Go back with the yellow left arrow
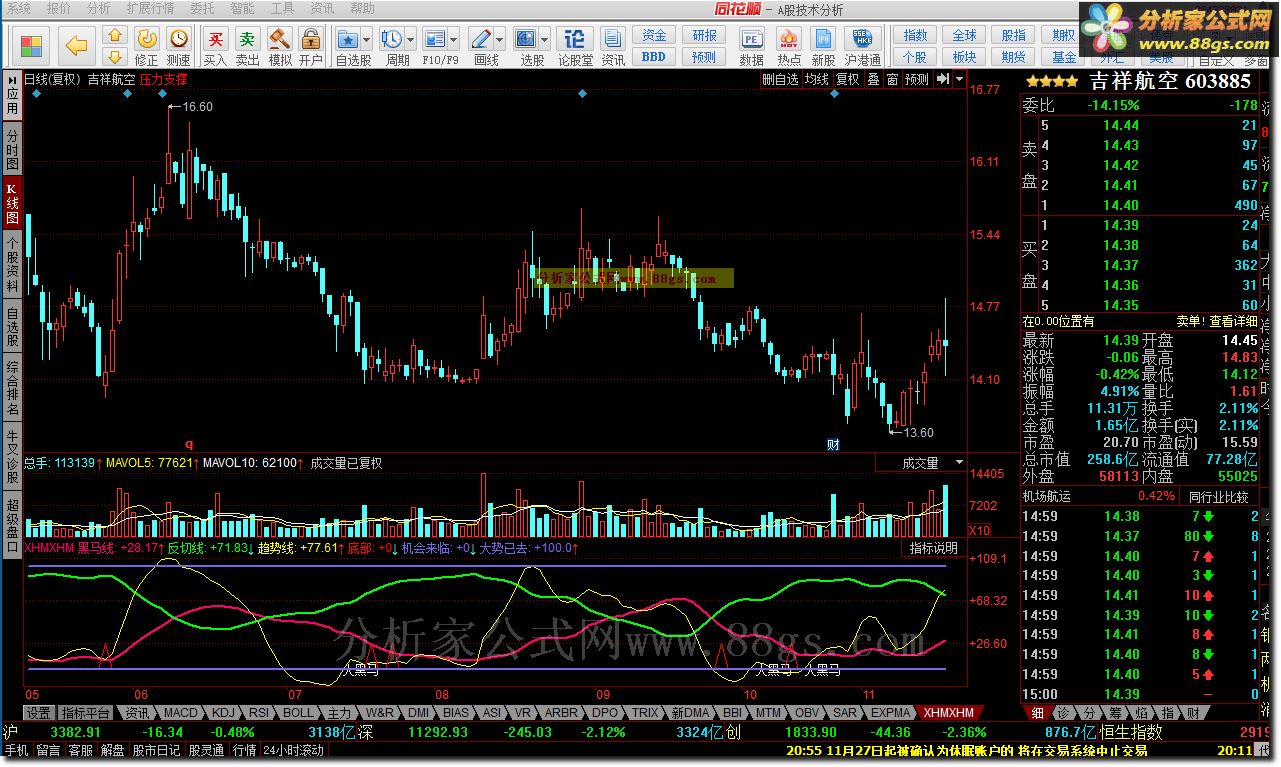1281x767 pixels. tap(77, 45)
